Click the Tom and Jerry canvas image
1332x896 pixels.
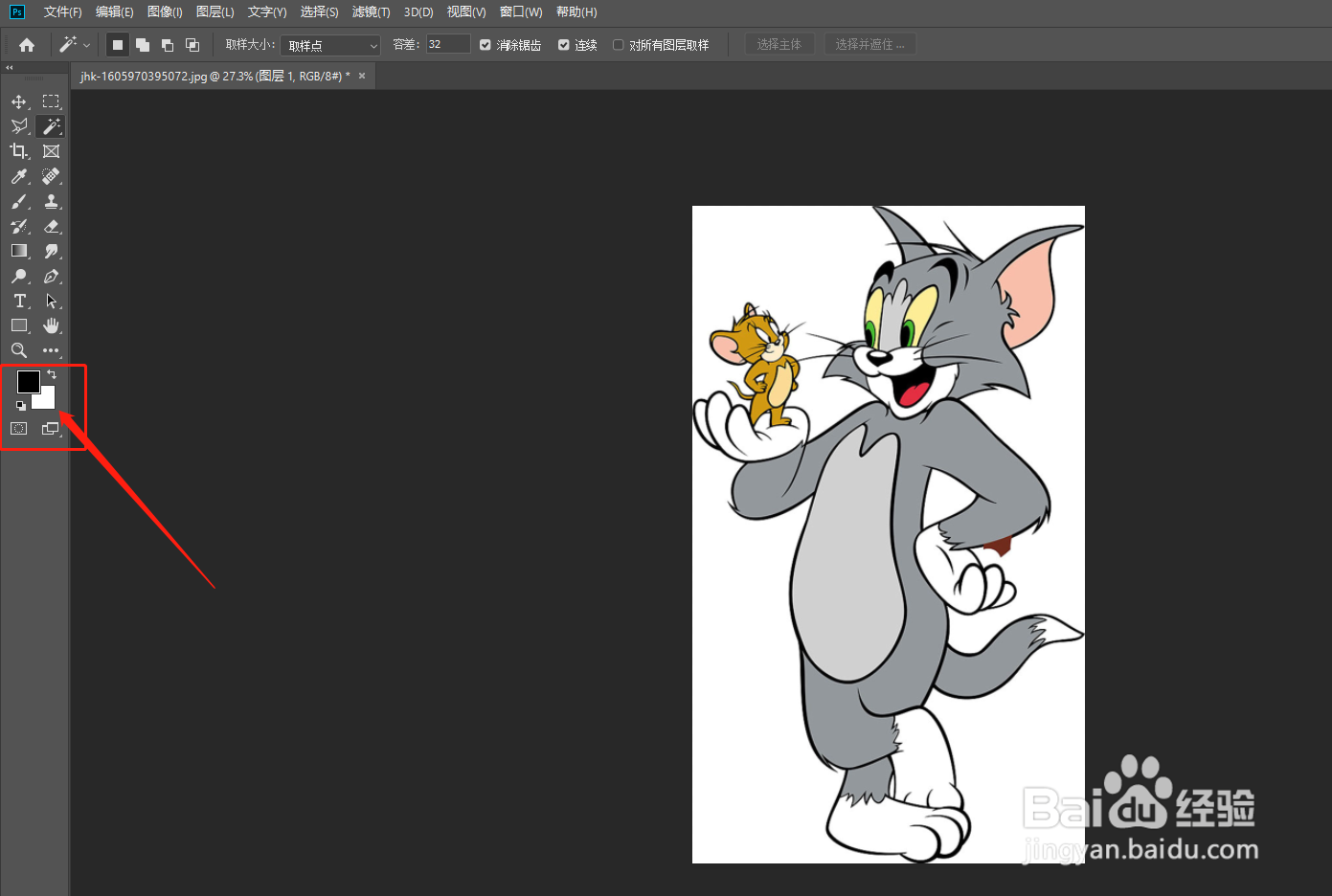[x=889, y=534]
